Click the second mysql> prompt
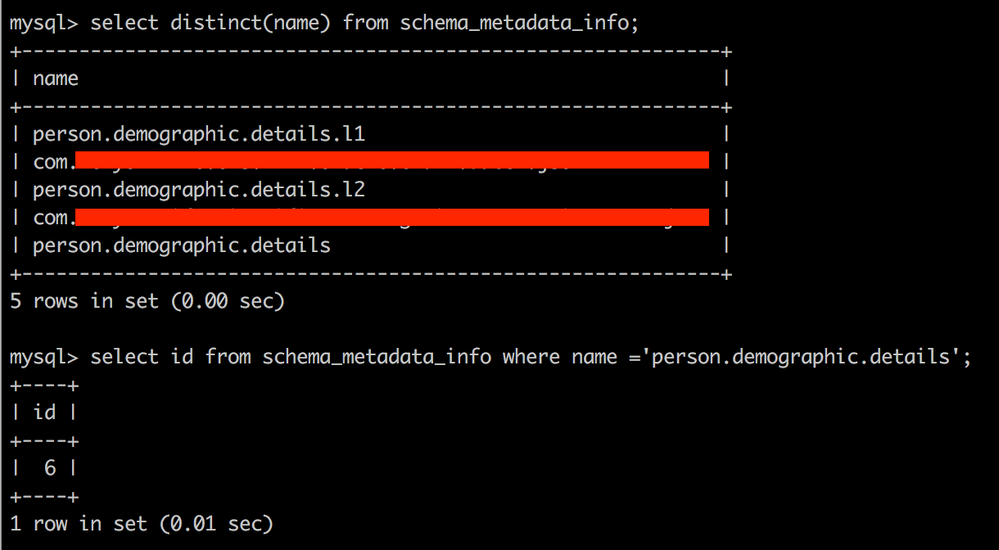 (44, 357)
